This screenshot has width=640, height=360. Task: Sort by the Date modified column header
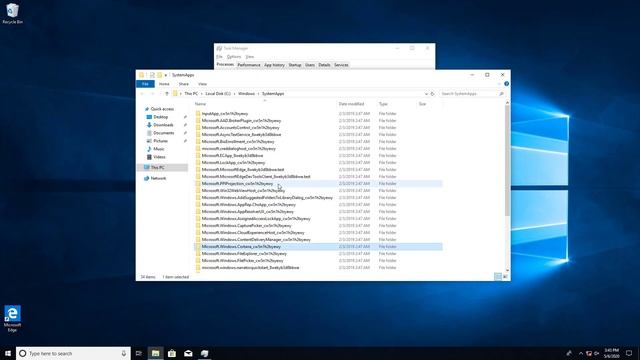(356, 104)
